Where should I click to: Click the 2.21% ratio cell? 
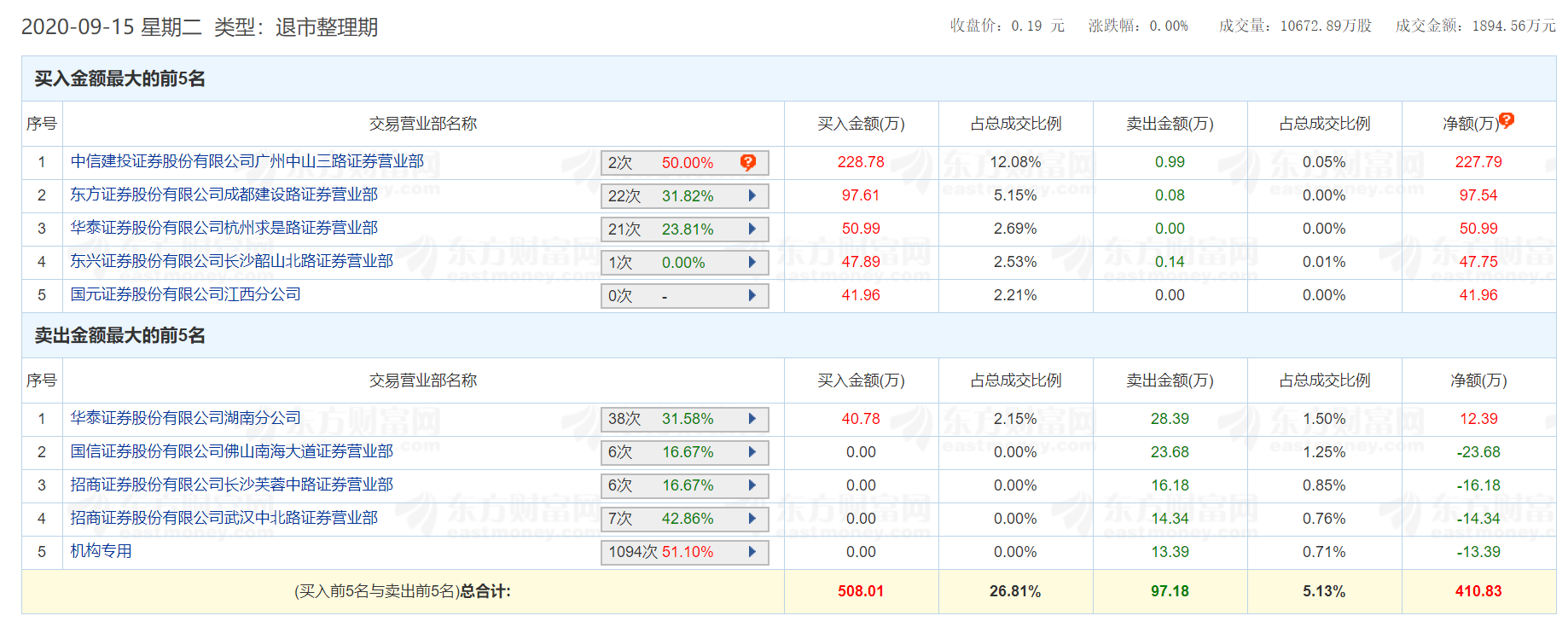coord(1015,295)
